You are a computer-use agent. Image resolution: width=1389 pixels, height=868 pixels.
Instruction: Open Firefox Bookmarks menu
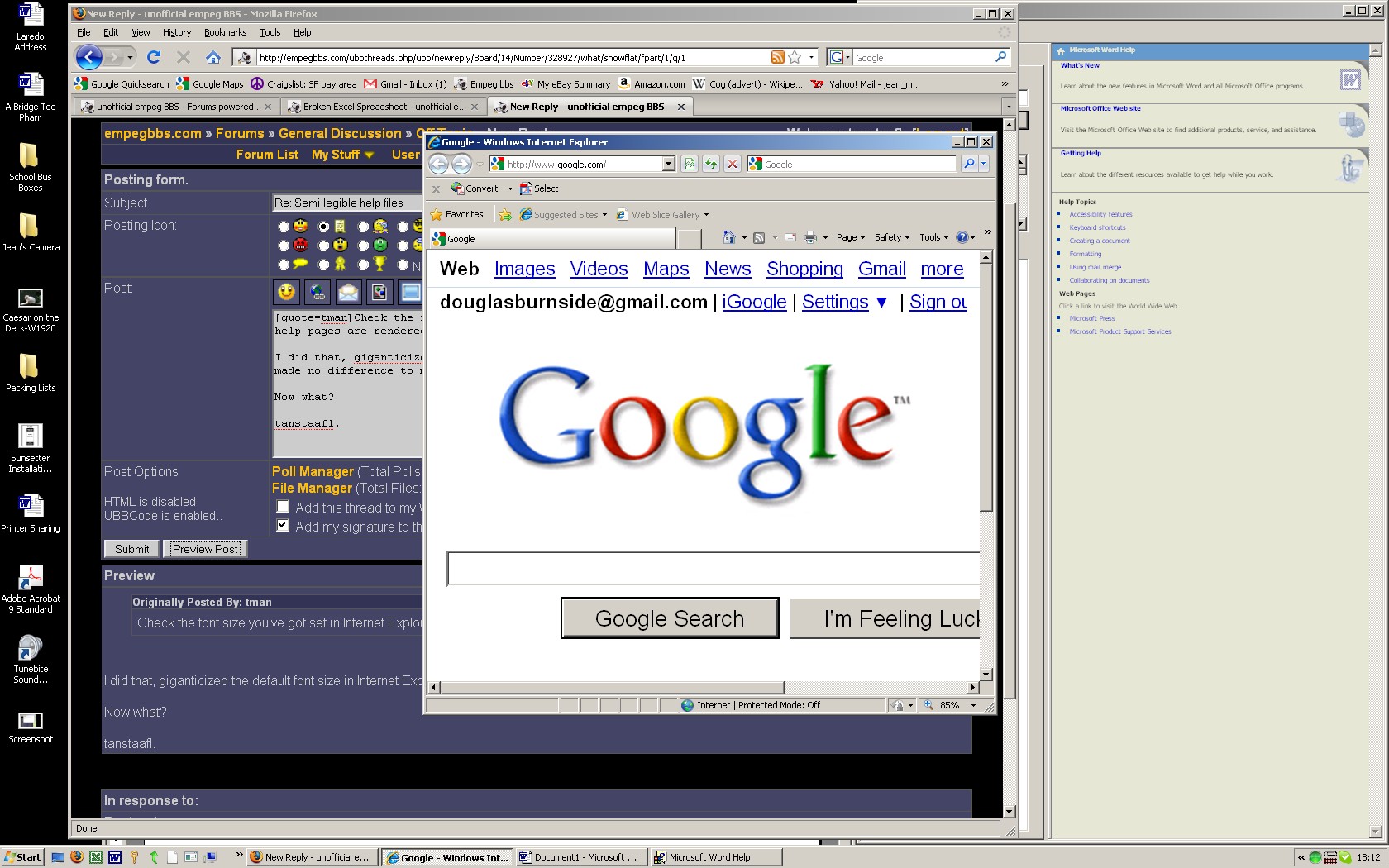pos(225,32)
